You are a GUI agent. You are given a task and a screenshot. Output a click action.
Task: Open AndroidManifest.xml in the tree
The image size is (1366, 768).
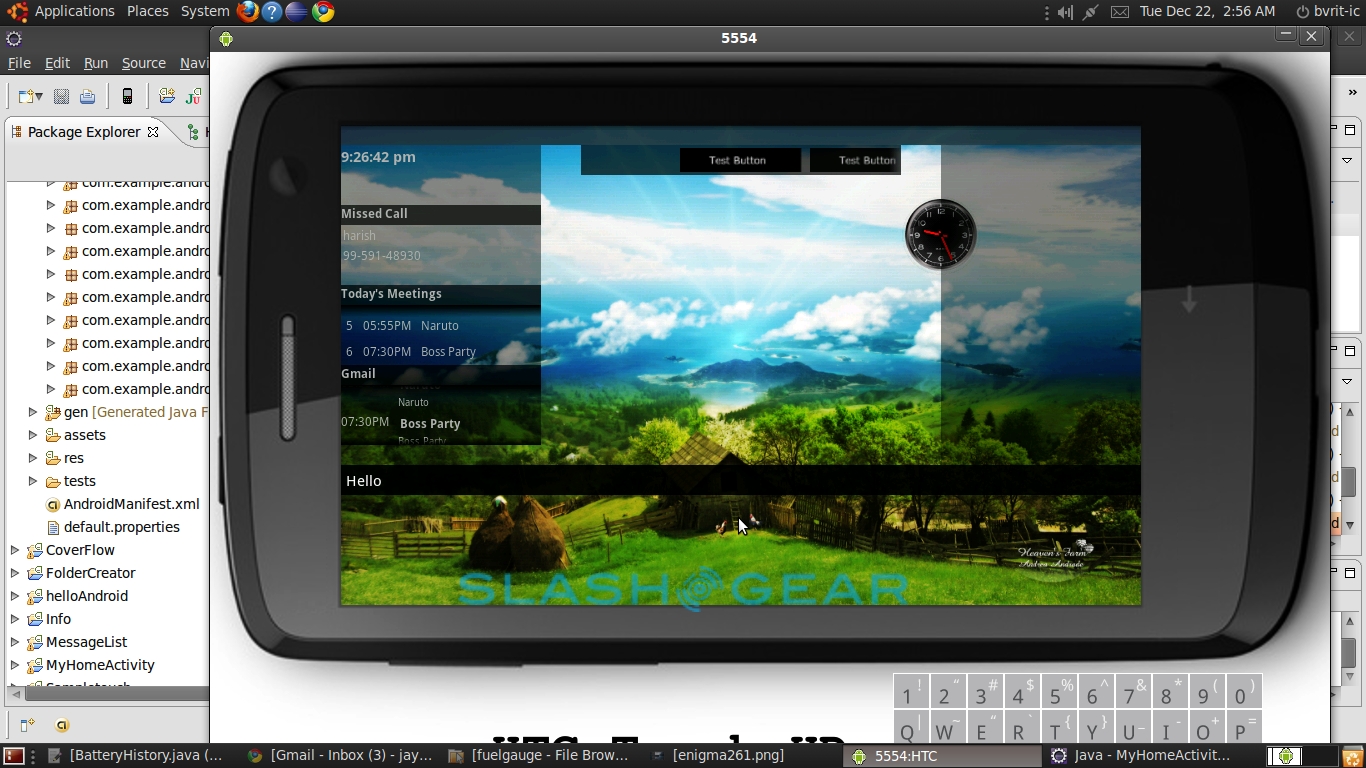(x=131, y=504)
